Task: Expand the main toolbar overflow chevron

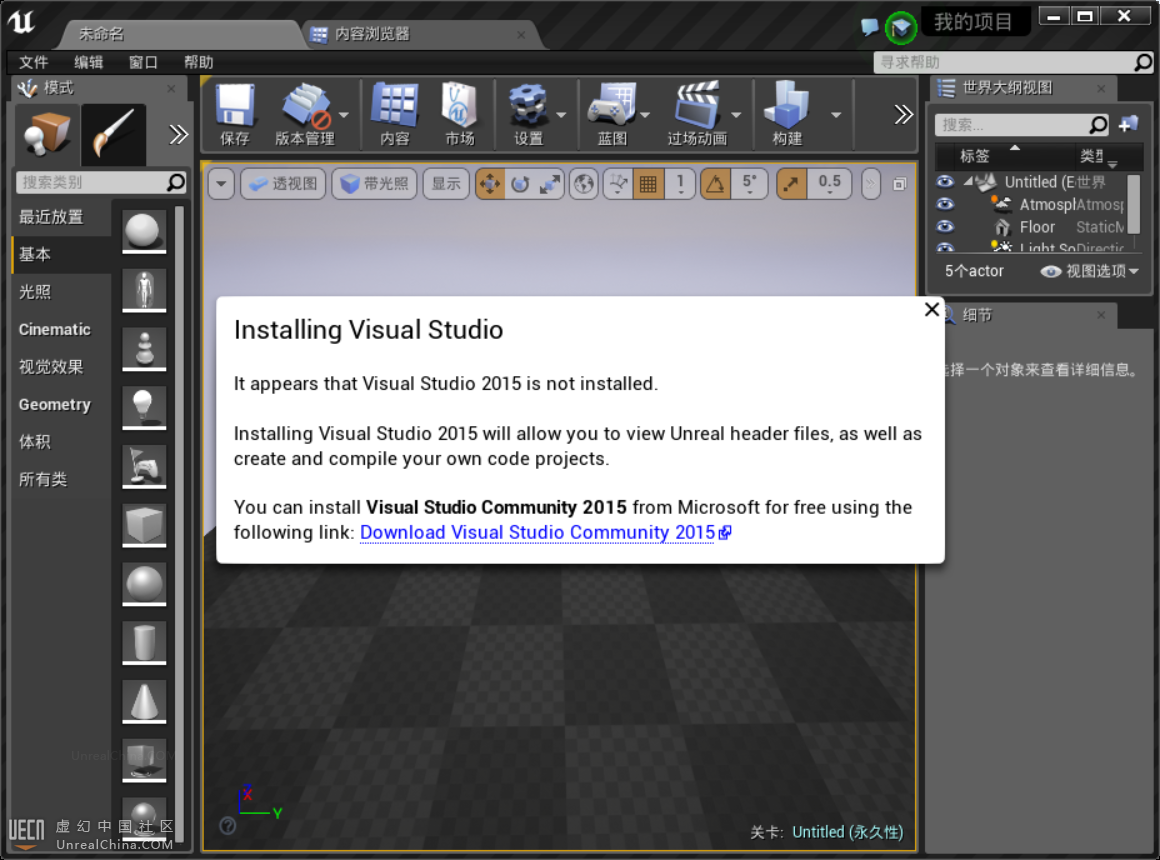Action: 903,115
